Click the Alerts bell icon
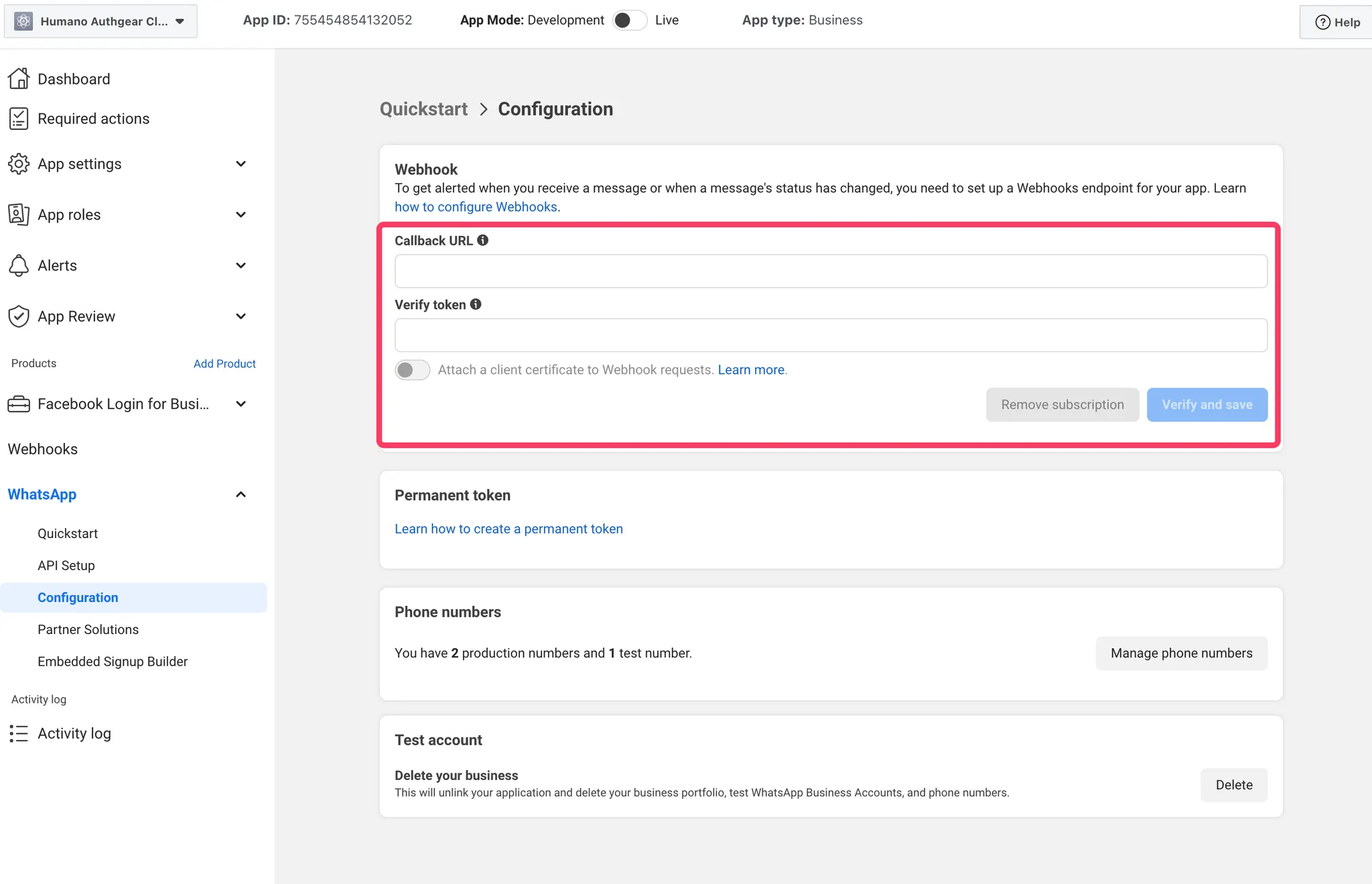Viewport: 1372px width, 884px height. pos(19,265)
